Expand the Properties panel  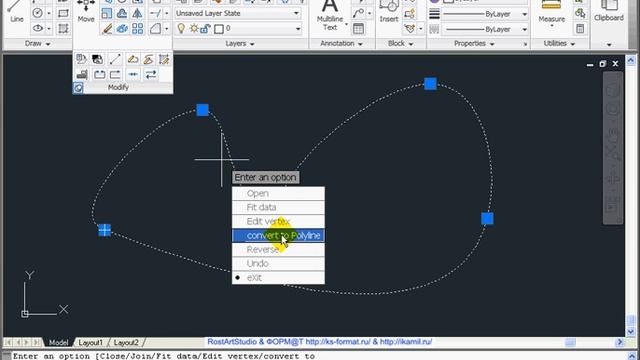tap(474, 43)
